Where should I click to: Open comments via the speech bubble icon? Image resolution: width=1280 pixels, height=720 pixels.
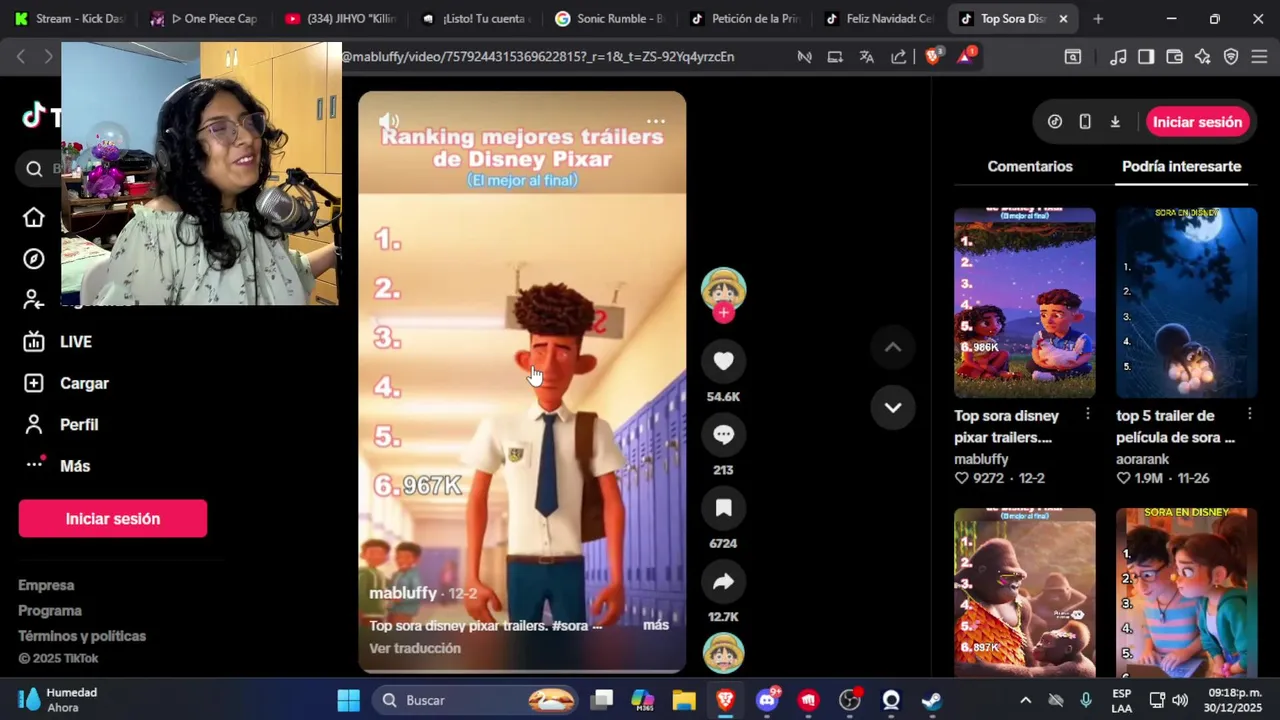tap(723, 435)
